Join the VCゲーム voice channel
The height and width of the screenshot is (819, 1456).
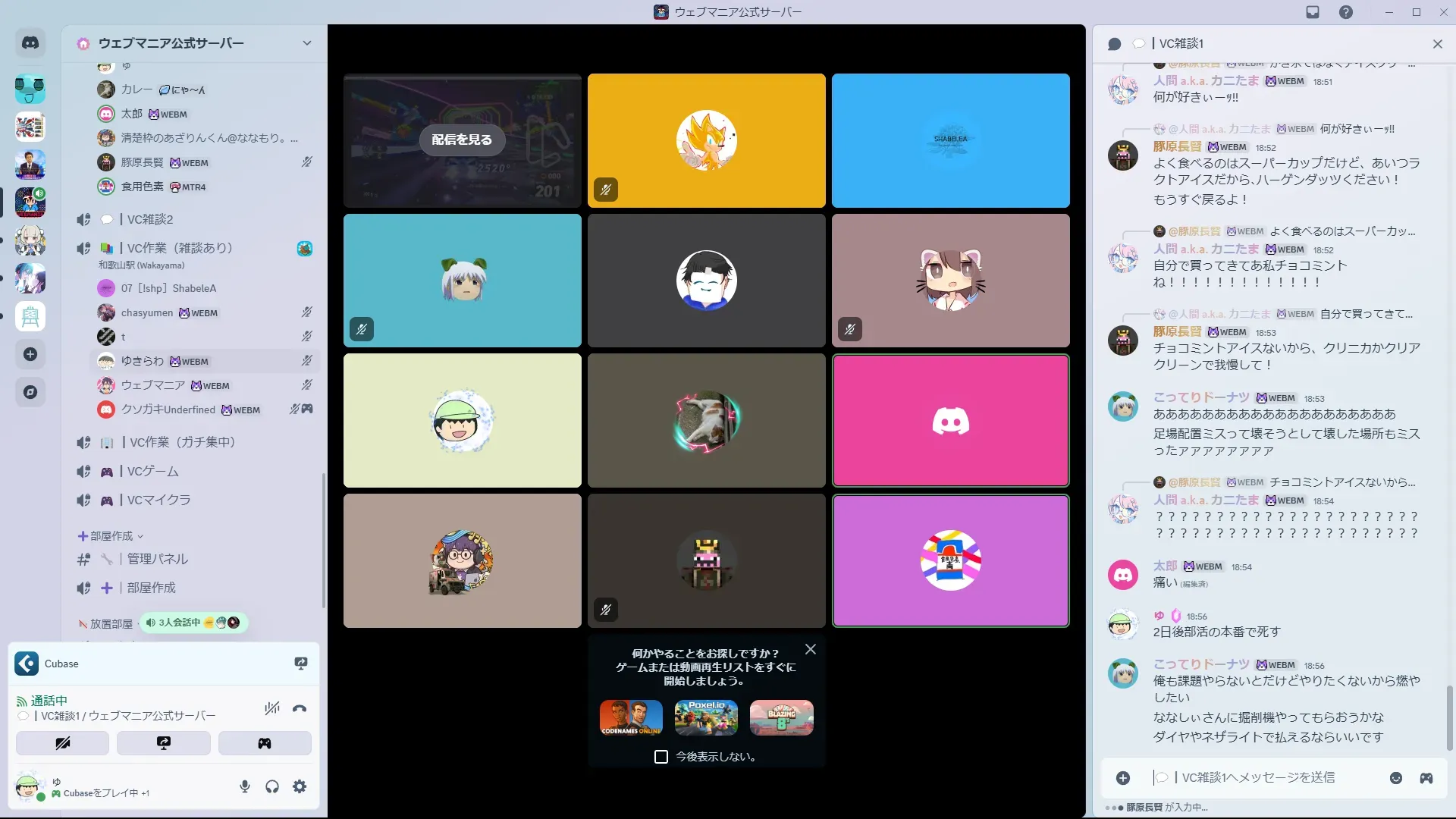click(x=152, y=472)
